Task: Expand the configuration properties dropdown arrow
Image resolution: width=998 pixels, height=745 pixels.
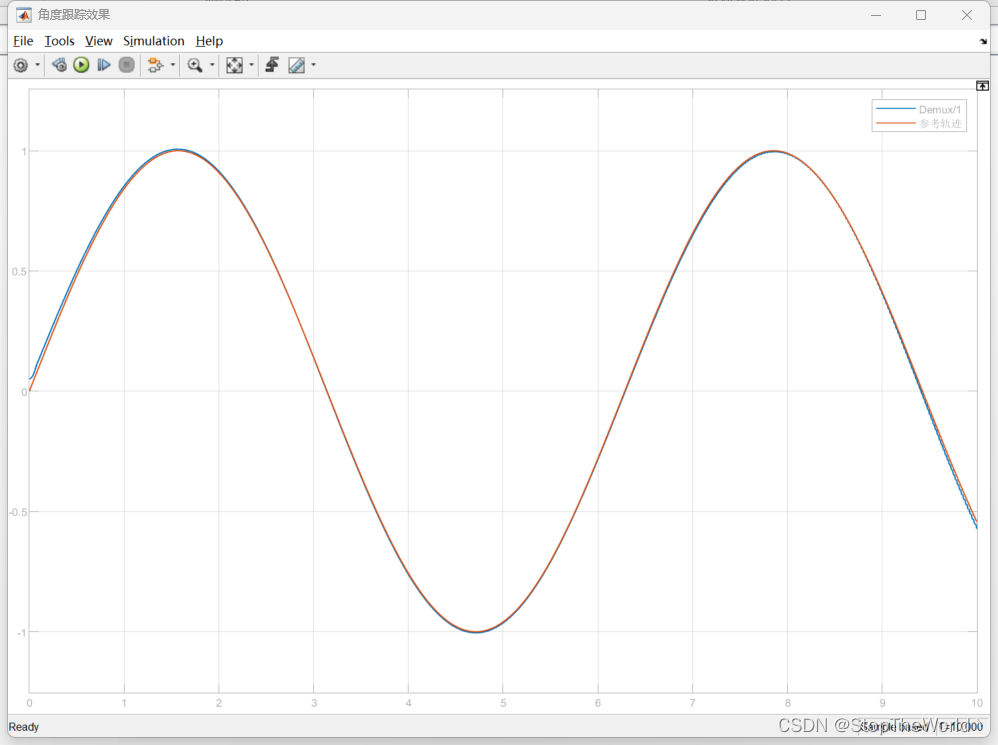Action: (x=38, y=65)
